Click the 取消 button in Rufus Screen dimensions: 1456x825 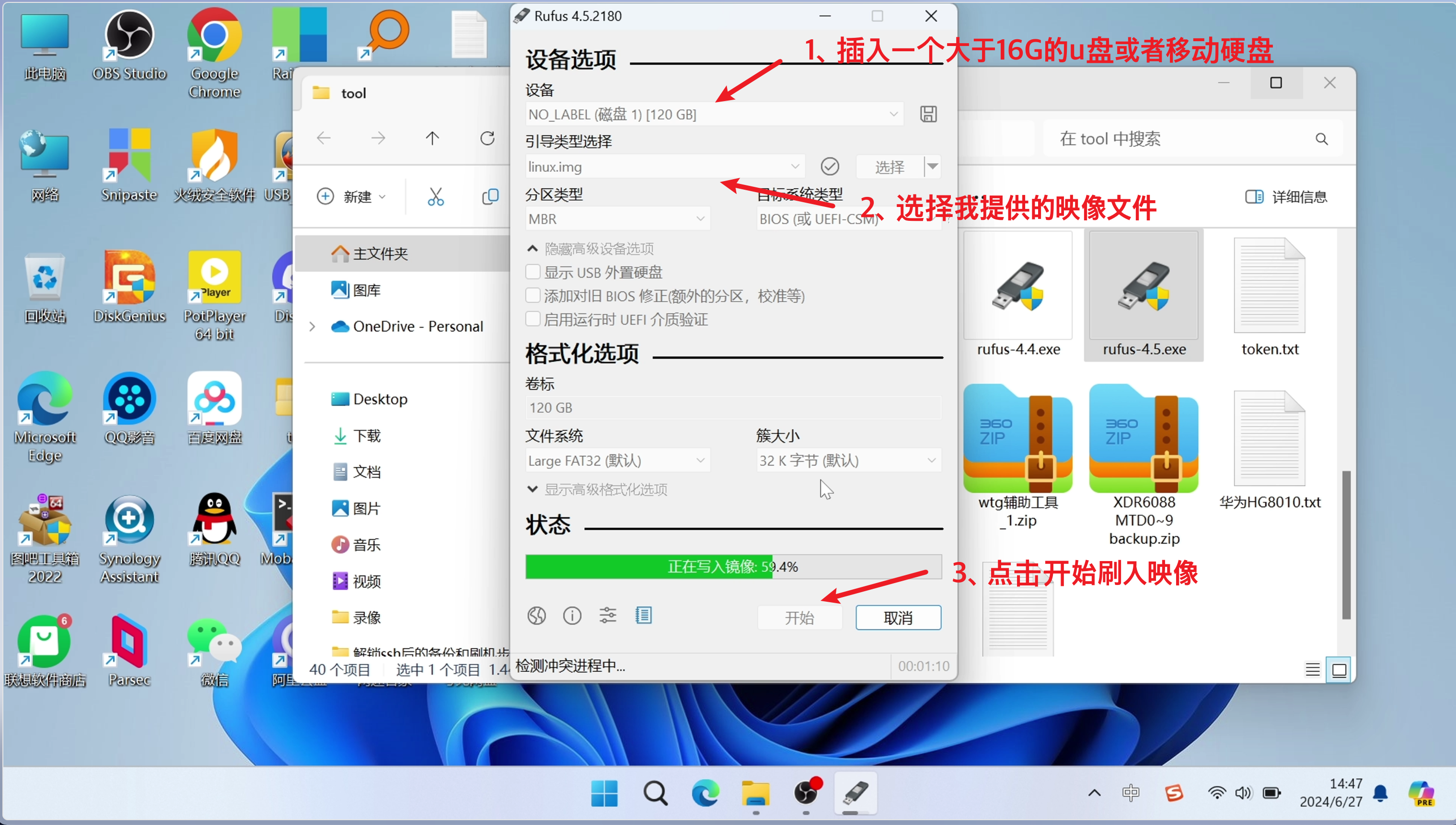[x=898, y=617]
